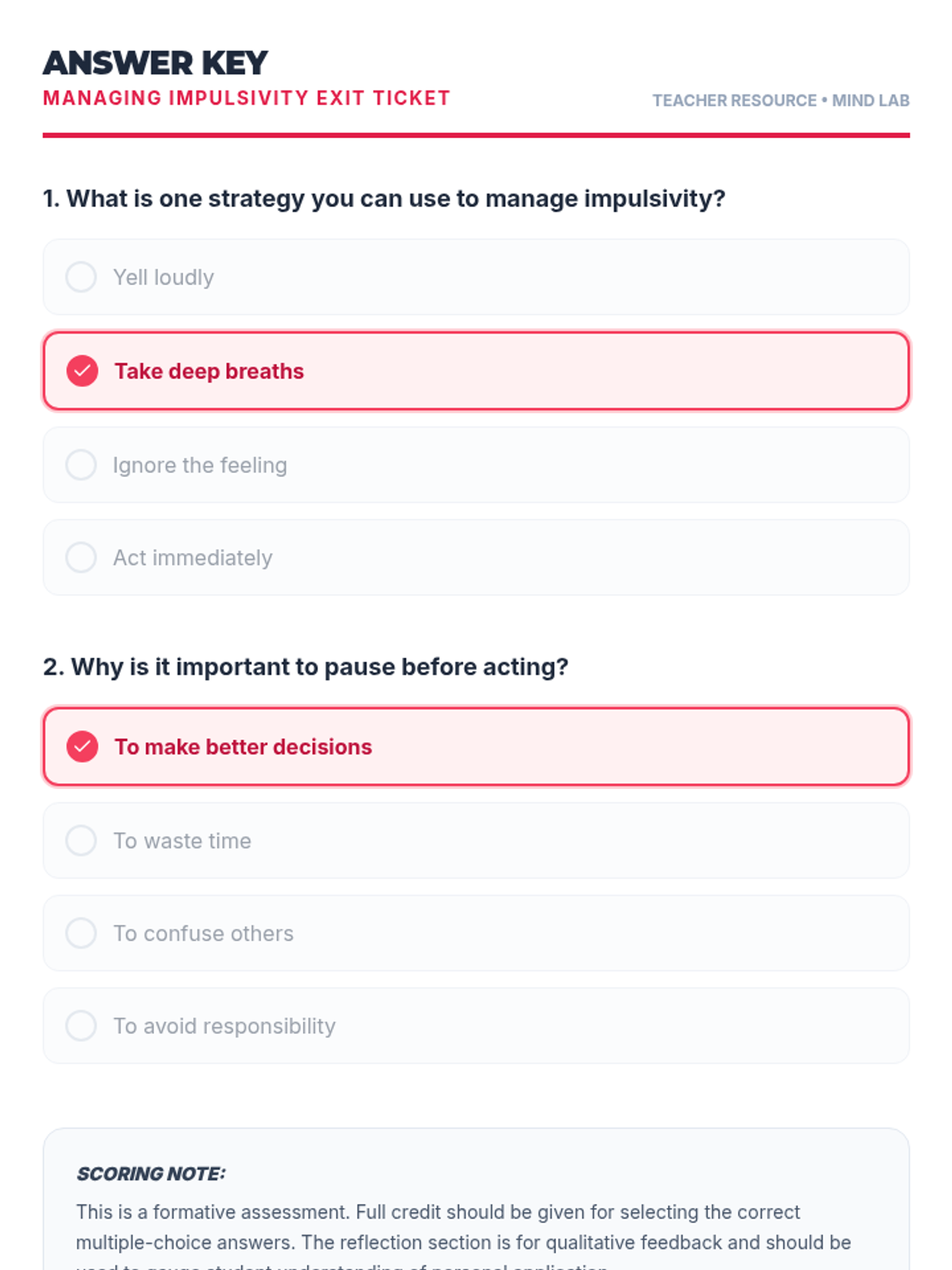Click the Ignore the feeling option label
The image size is (952, 1270).
coord(200,465)
